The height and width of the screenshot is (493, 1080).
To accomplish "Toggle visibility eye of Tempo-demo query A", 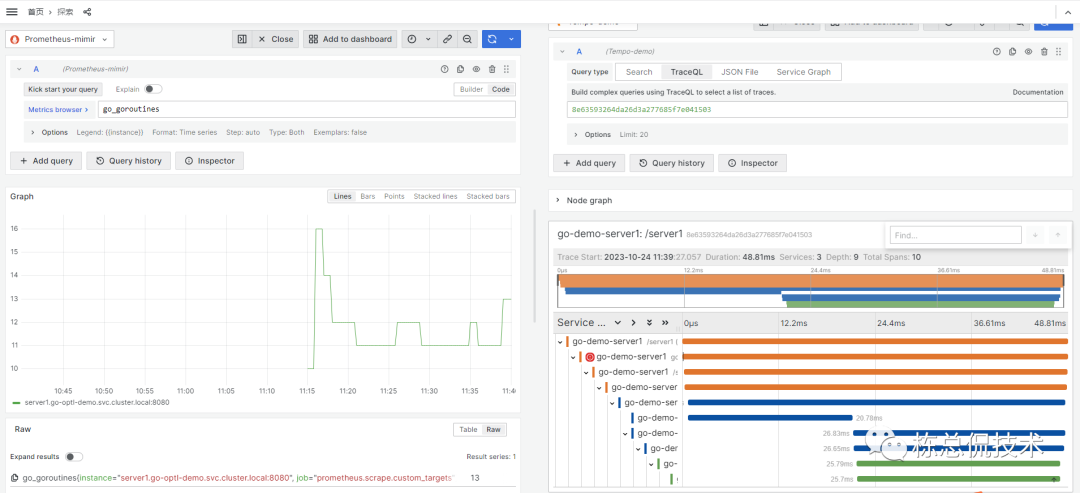I will pyautogui.click(x=1028, y=52).
